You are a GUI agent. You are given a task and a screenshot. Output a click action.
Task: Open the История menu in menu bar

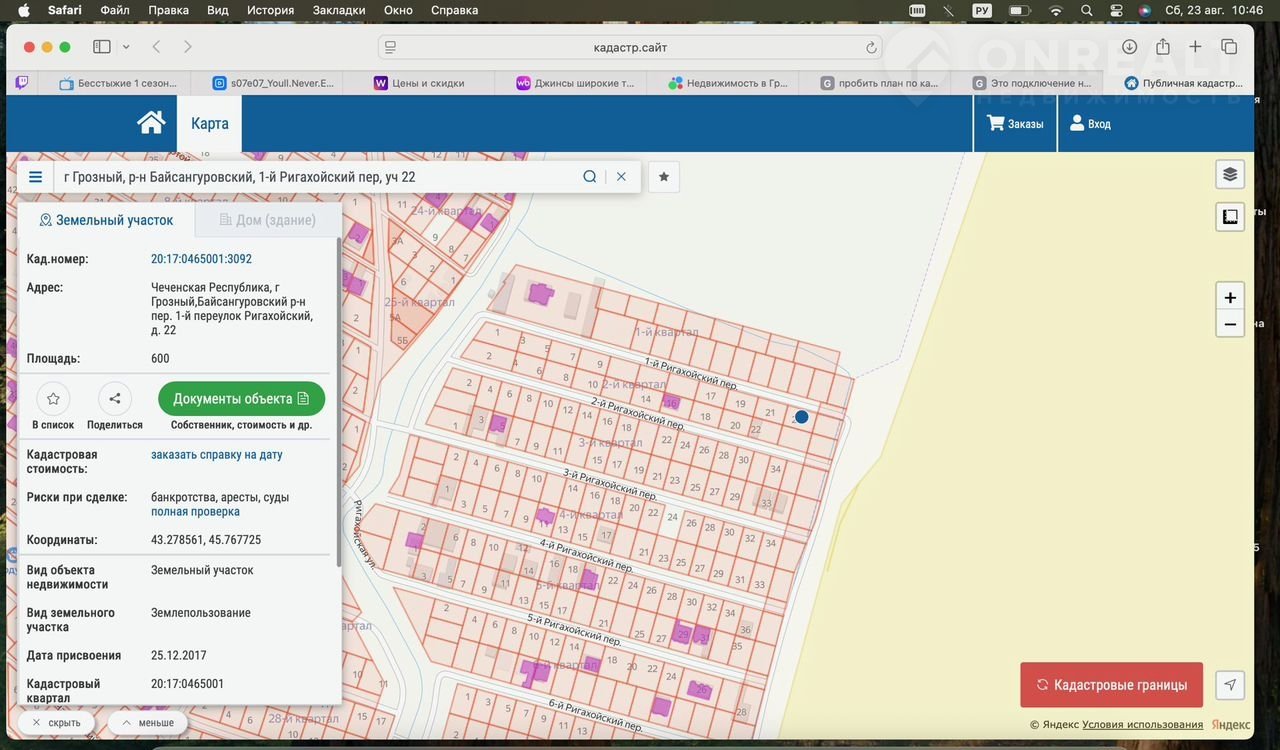(270, 10)
